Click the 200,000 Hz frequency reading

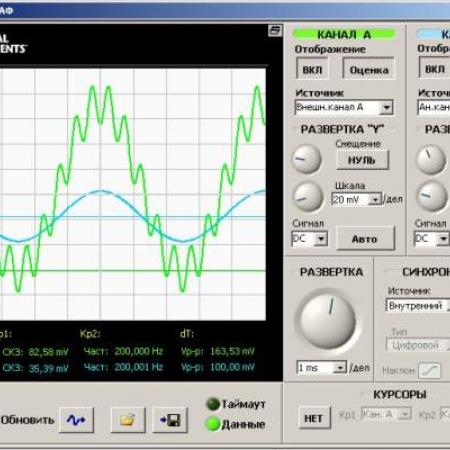(139, 351)
